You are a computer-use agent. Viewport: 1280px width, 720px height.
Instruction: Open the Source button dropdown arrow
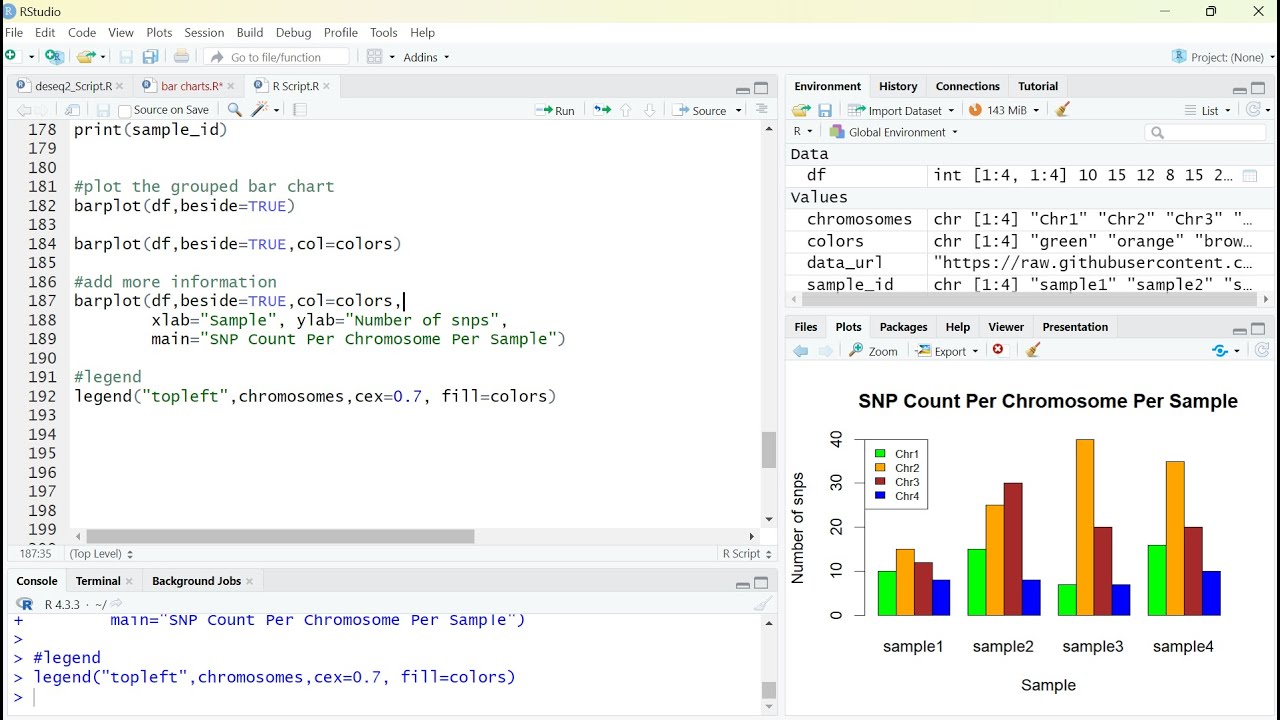point(738,110)
